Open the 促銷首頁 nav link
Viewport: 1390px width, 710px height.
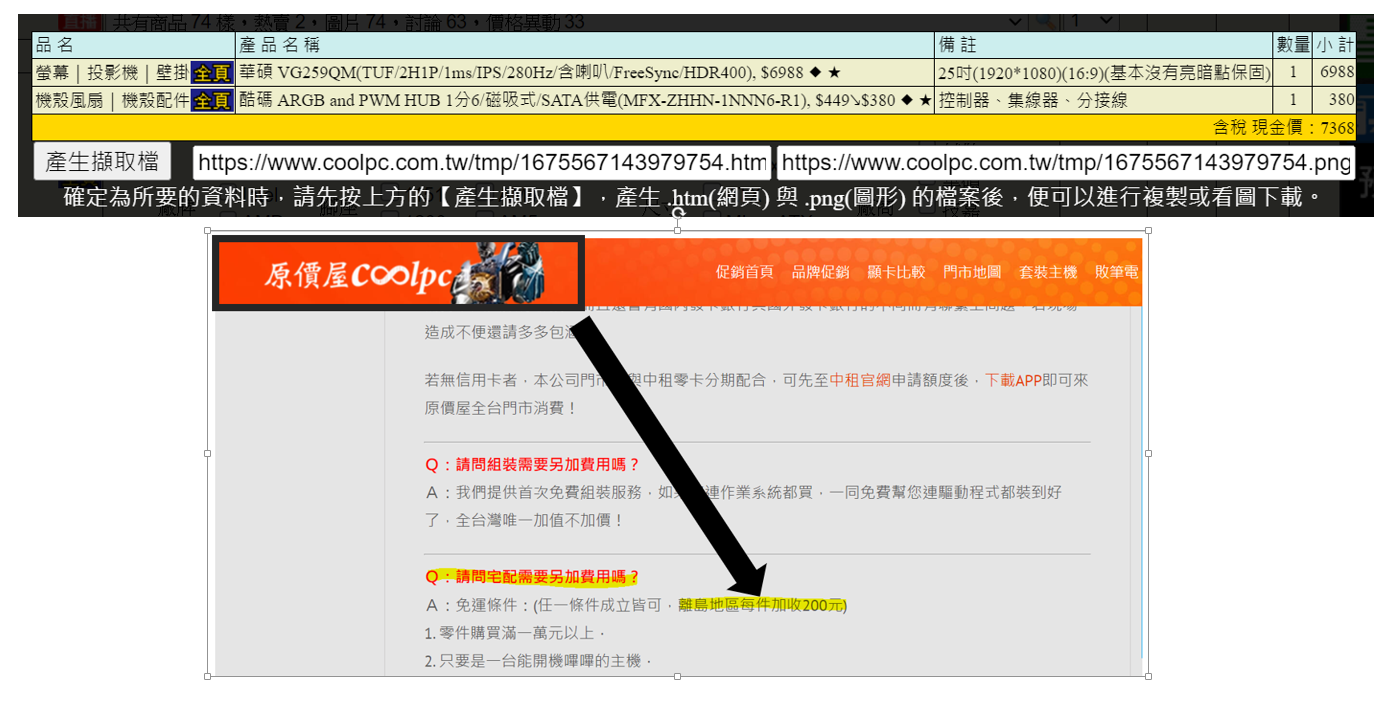(745, 272)
